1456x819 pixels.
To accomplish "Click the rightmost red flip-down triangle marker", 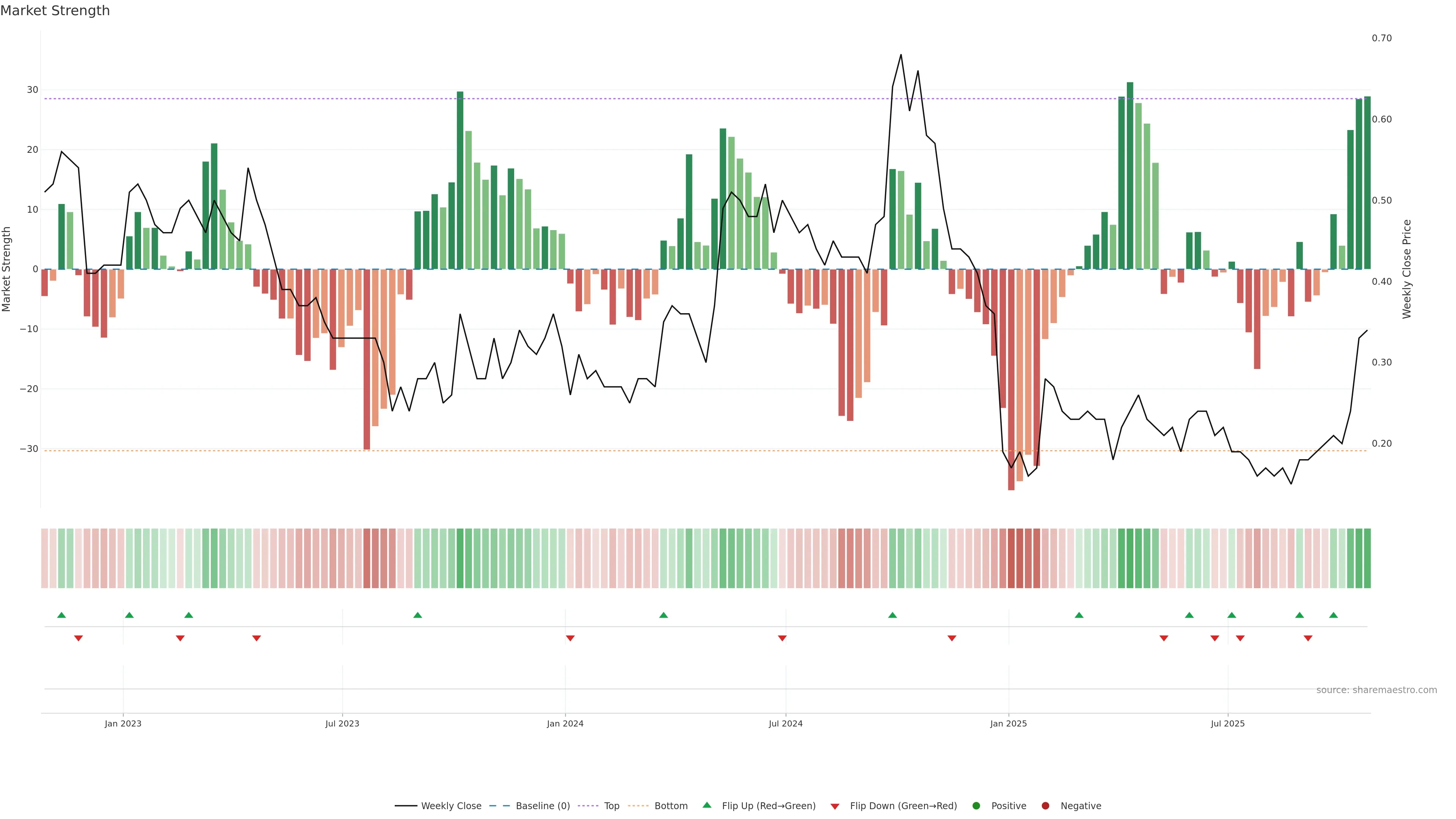I will tap(1308, 638).
